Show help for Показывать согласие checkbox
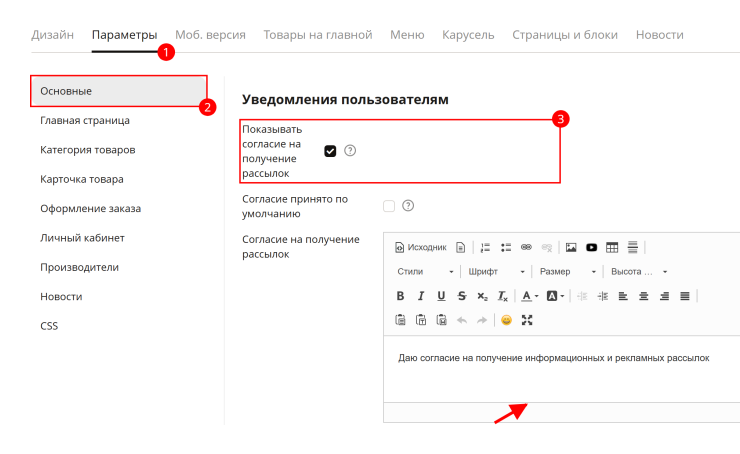 click(x=350, y=151)
